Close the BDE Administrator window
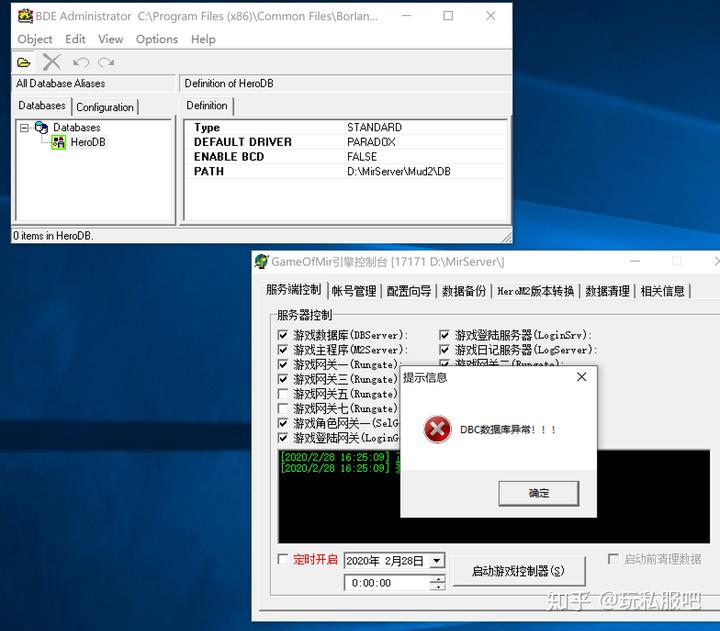Image resolution: width=720 pixels, height=631 pixels. [x=491, y=16]
